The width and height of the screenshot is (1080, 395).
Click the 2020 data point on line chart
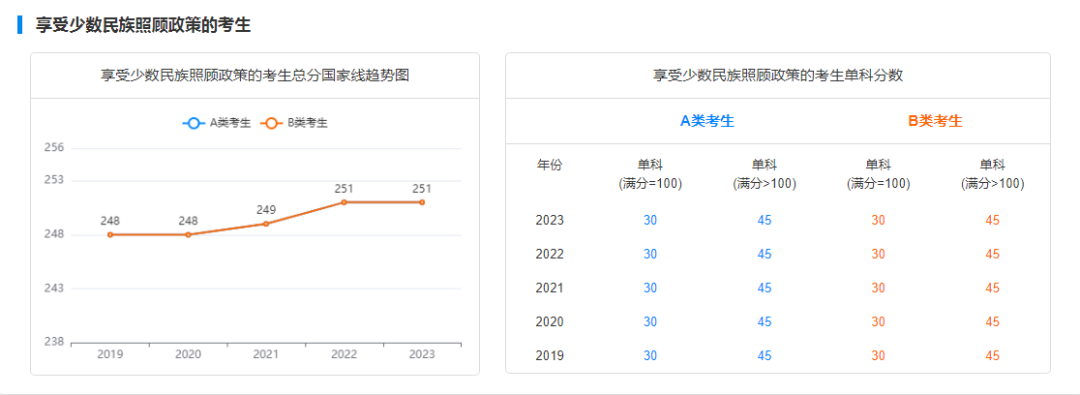coord(188,234)
